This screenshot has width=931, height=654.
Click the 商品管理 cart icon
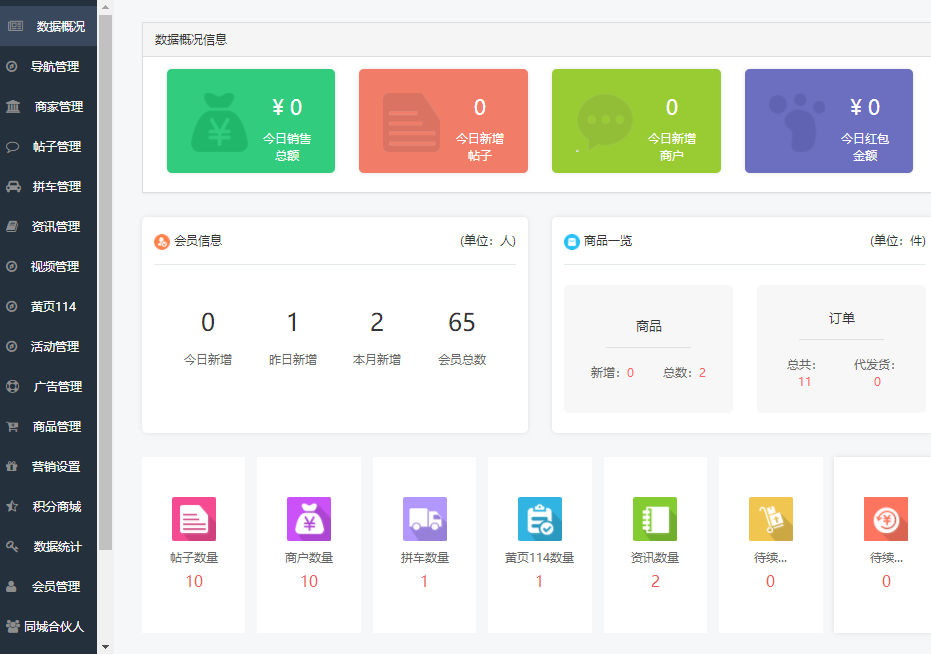point(12,426)
